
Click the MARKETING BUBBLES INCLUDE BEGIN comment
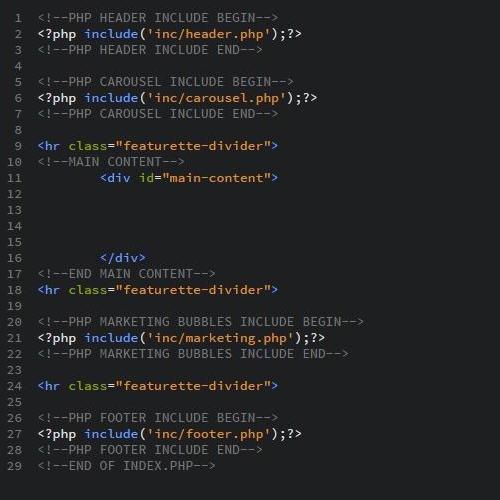tap(201, 322)
